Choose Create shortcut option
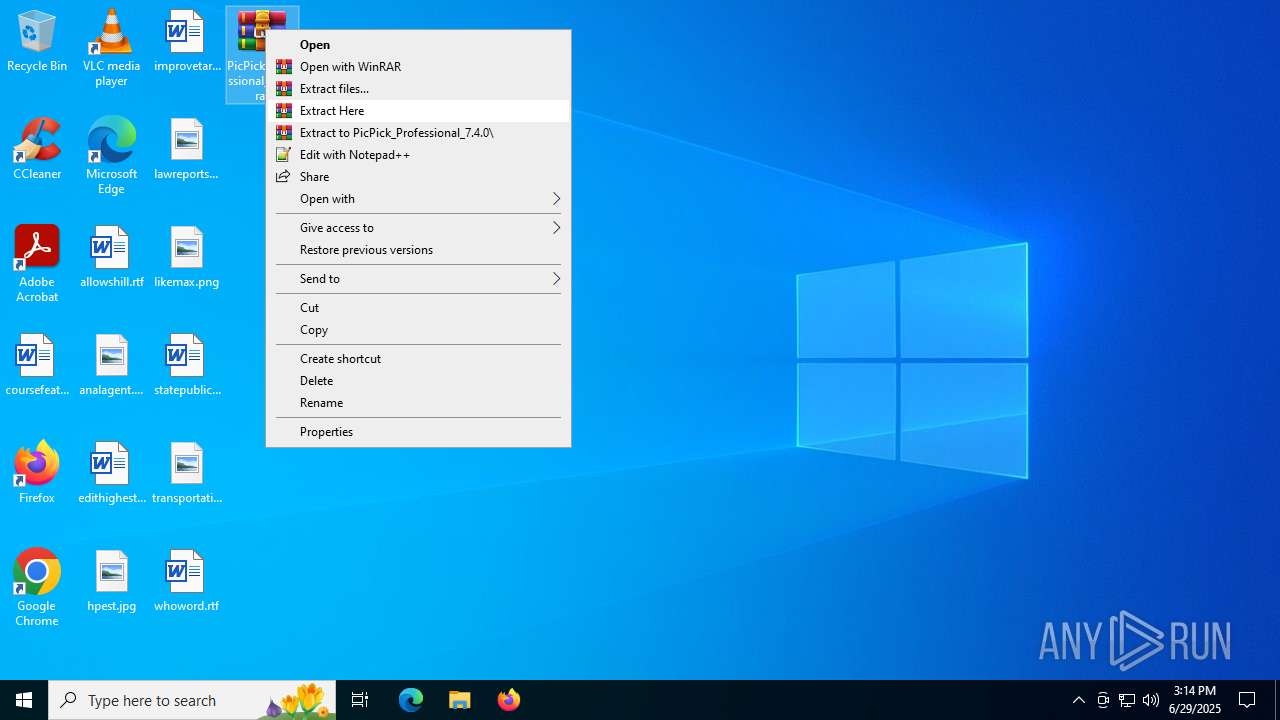 [x=418, y=359]
